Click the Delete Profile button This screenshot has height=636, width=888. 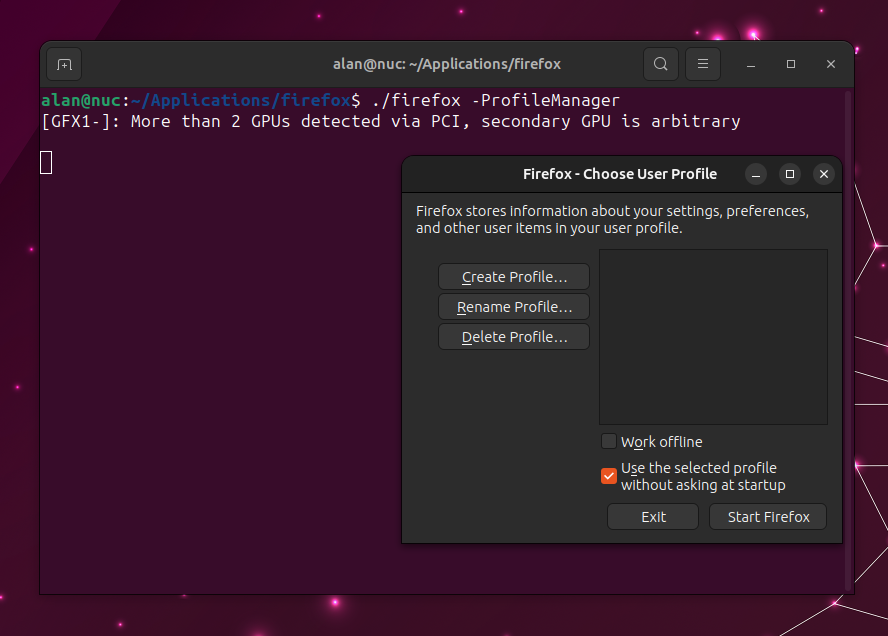513,336
